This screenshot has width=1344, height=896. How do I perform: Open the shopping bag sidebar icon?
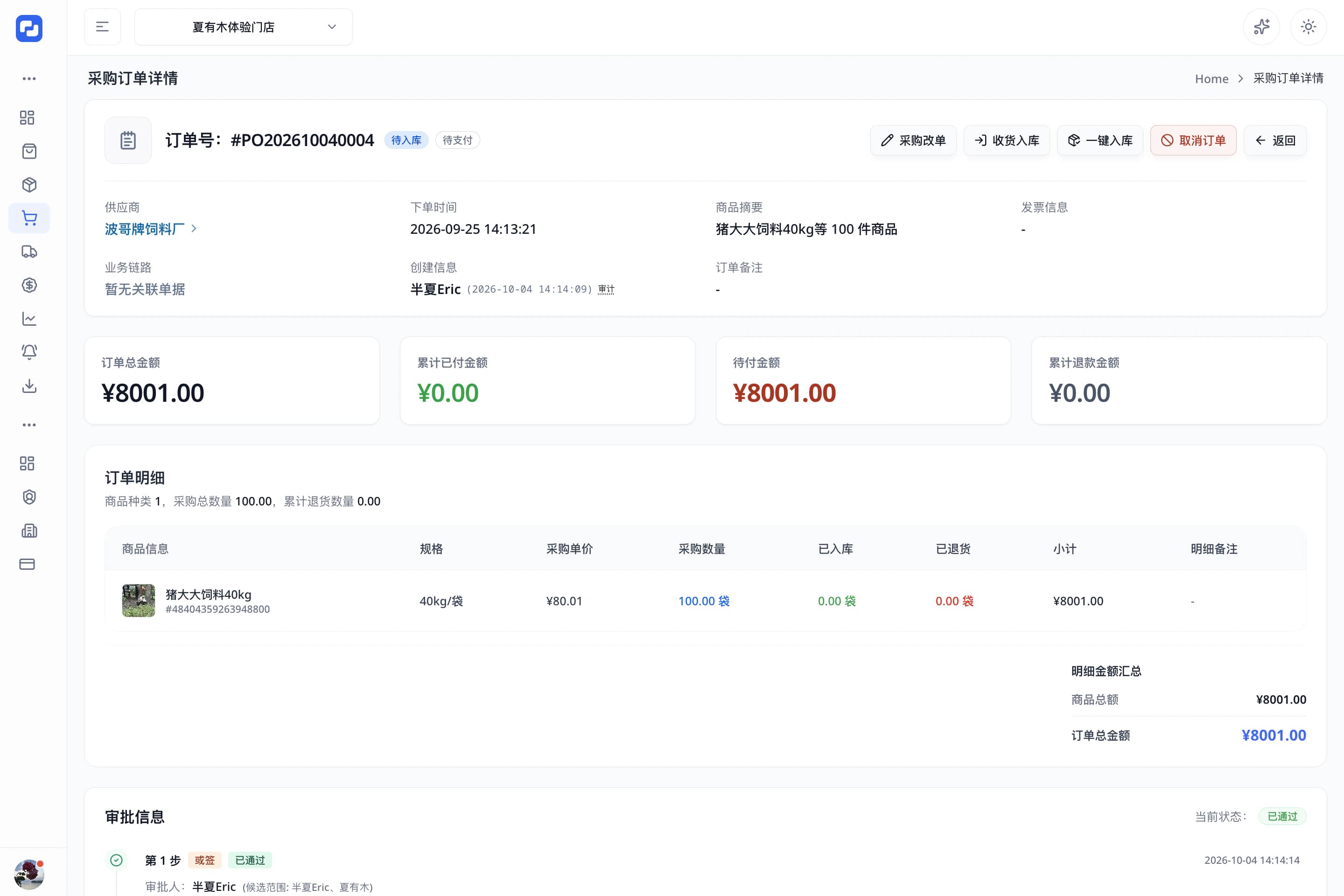click(29, 151)
